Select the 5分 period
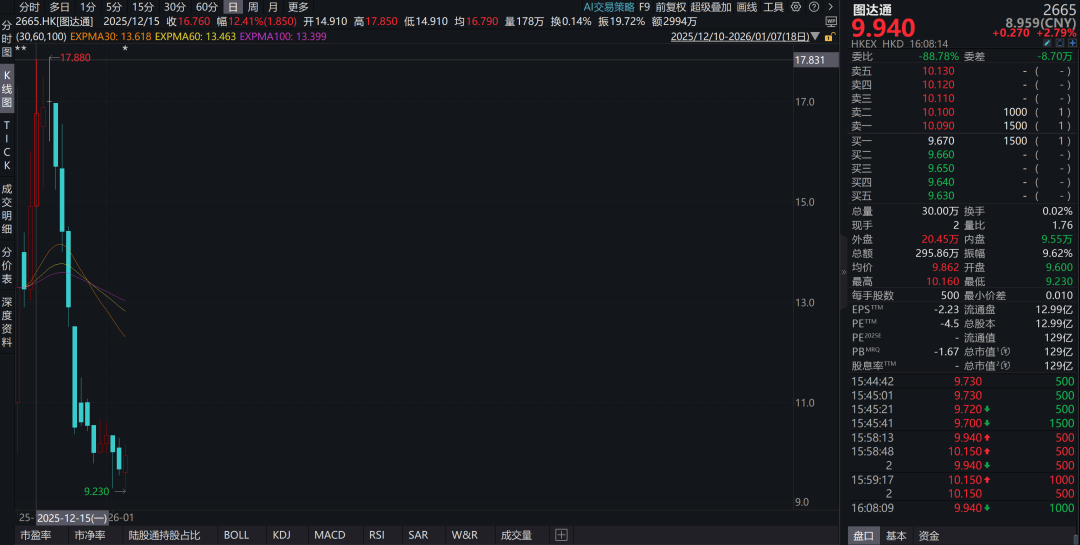 pos(114,7)
